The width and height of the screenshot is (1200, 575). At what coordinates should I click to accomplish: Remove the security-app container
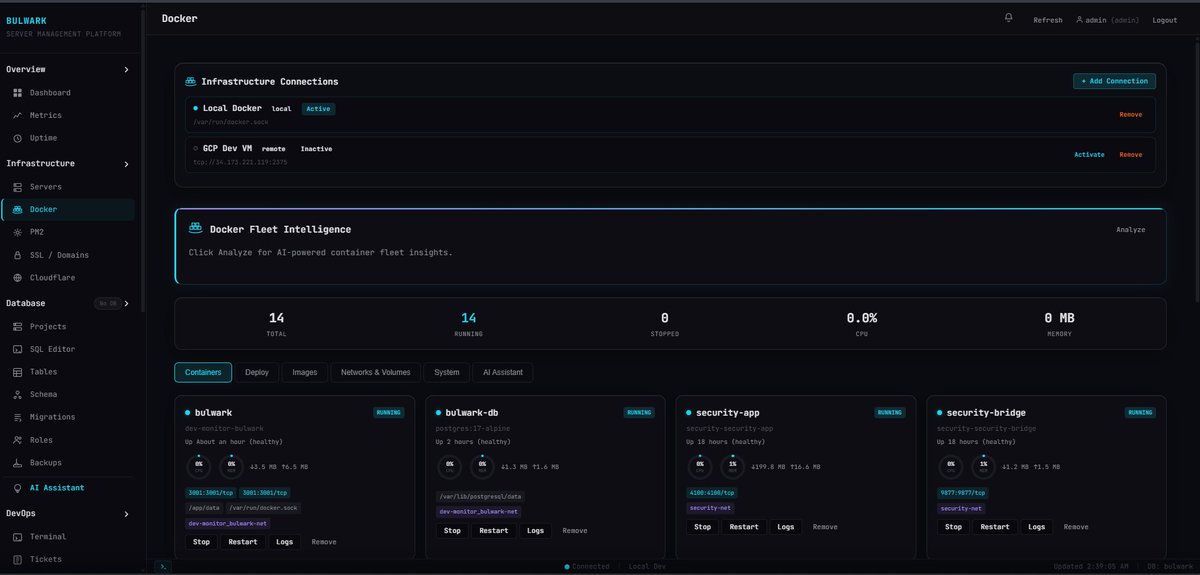coord(825,527)
